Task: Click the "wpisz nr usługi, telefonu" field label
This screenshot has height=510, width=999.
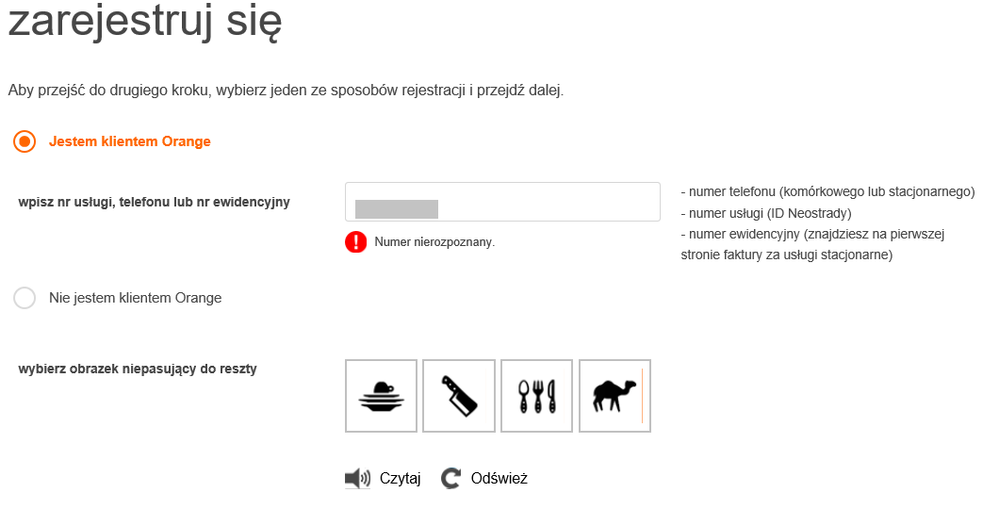Action: pyautogui.click(x=154, y=202)
